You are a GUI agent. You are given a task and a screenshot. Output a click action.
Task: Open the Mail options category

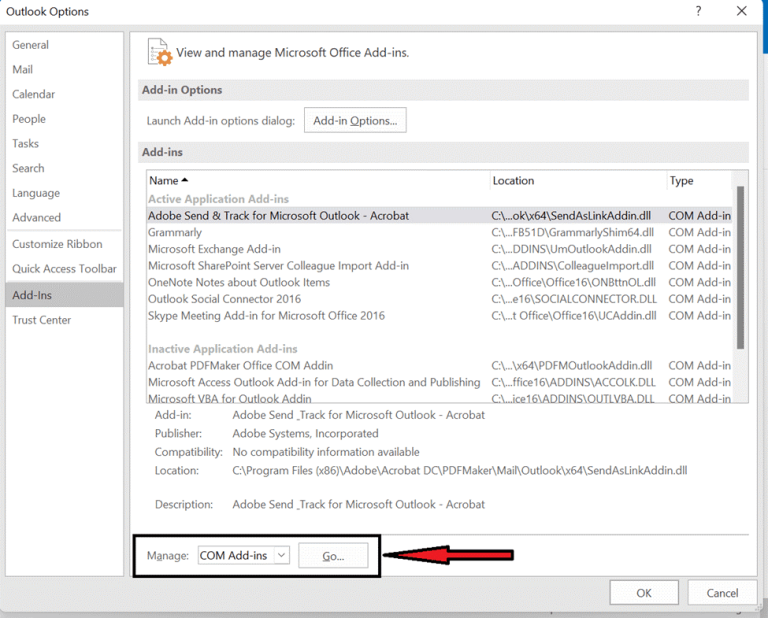click(x=23, y=70)
